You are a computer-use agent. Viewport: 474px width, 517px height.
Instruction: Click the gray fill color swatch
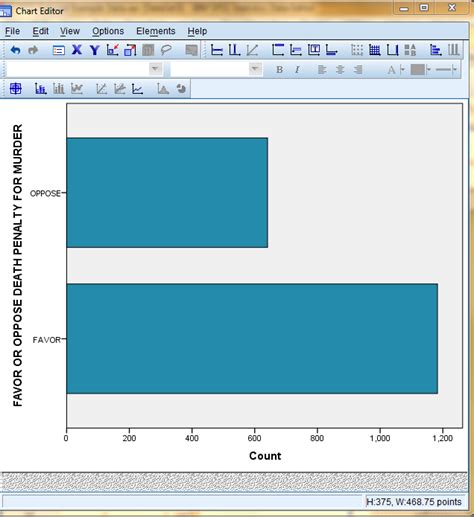(418, 70)
